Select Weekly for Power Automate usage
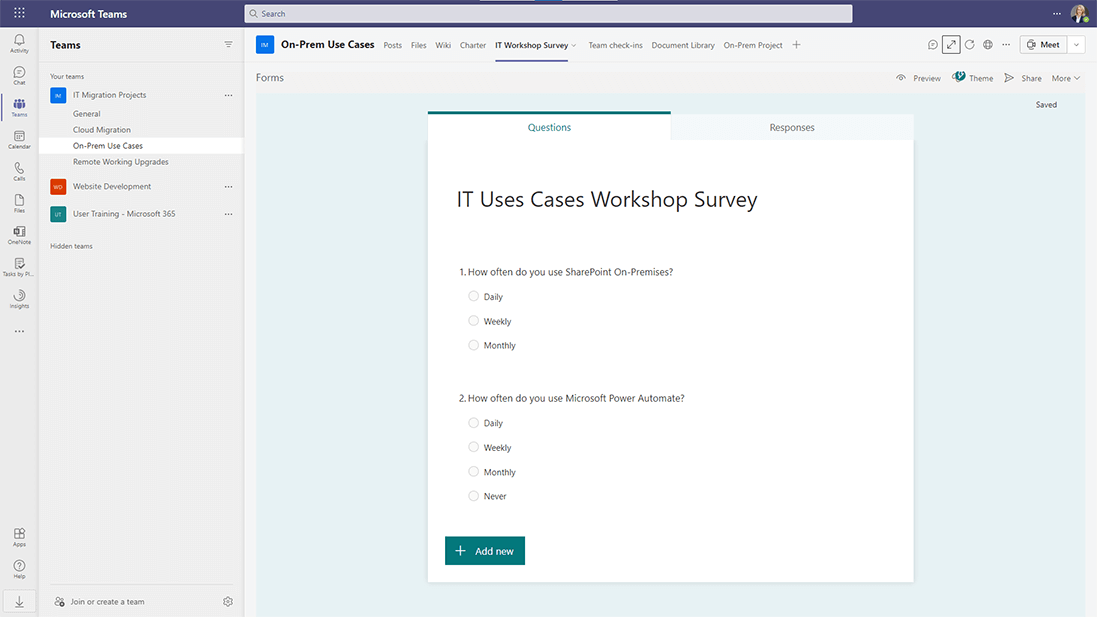1097x617 pixels. (x=473, y=447)
